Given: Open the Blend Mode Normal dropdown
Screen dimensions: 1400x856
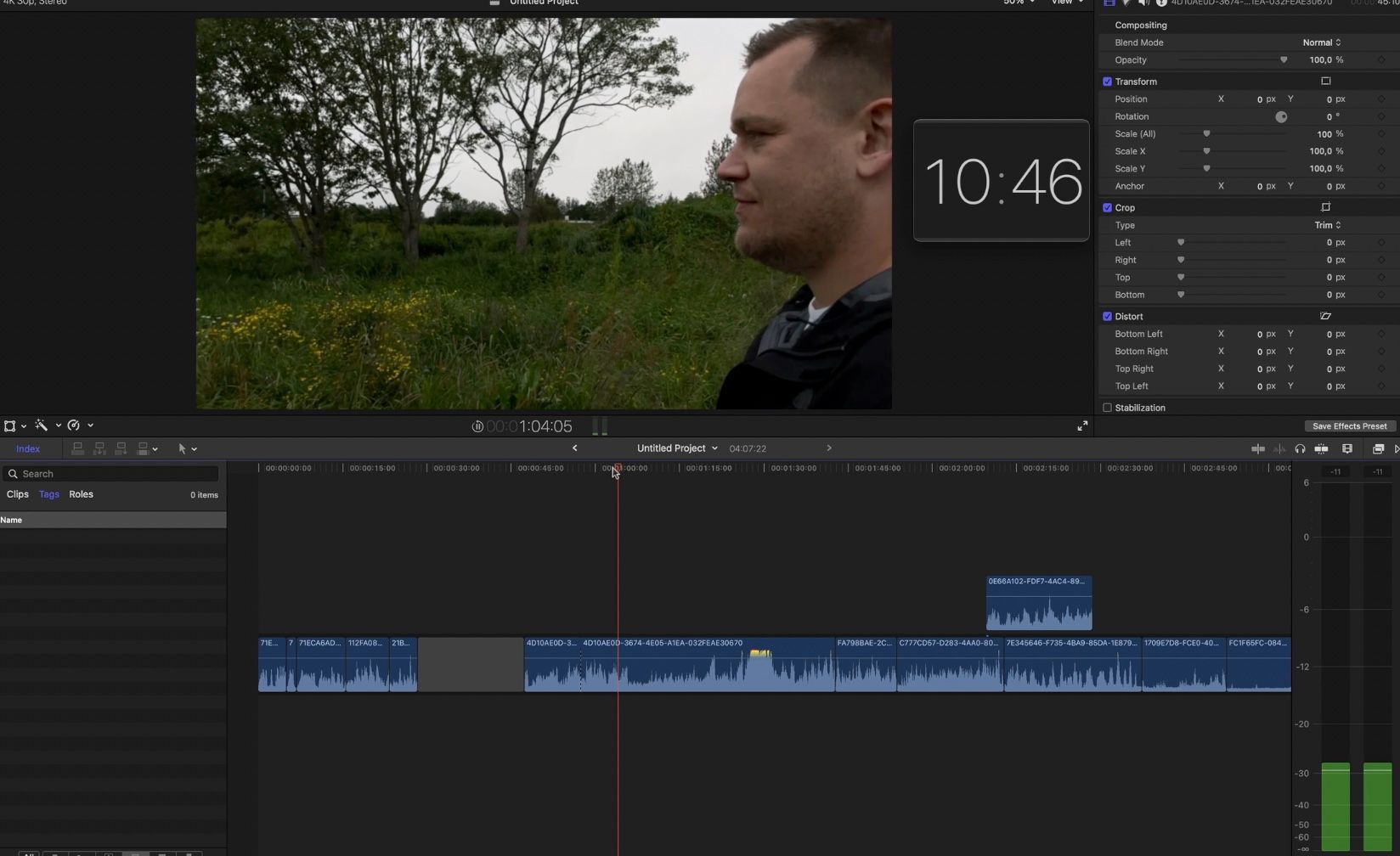Looking at the screenshot, I should (x=1322, y=42).
